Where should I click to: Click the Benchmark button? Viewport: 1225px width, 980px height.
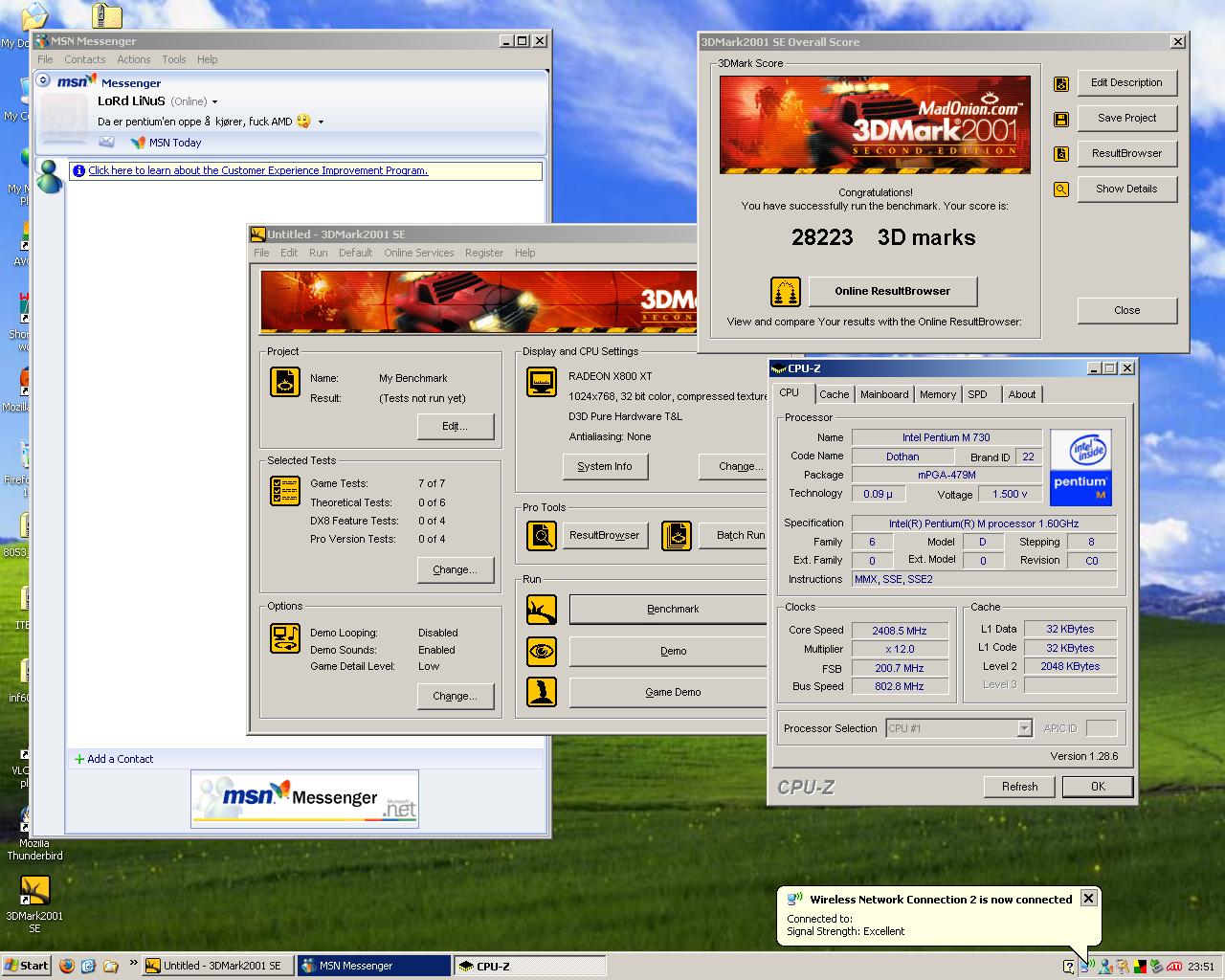click(669, 609)
